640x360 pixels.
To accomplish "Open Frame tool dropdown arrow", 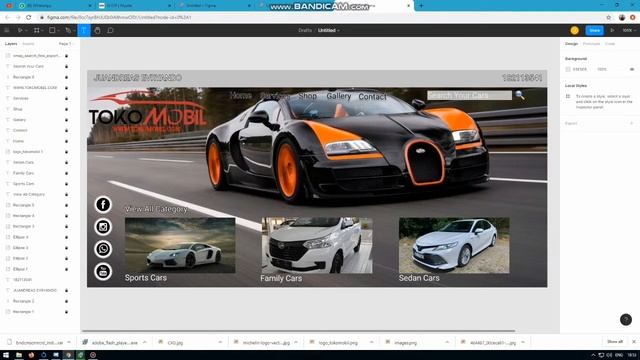I will point(42,31).
